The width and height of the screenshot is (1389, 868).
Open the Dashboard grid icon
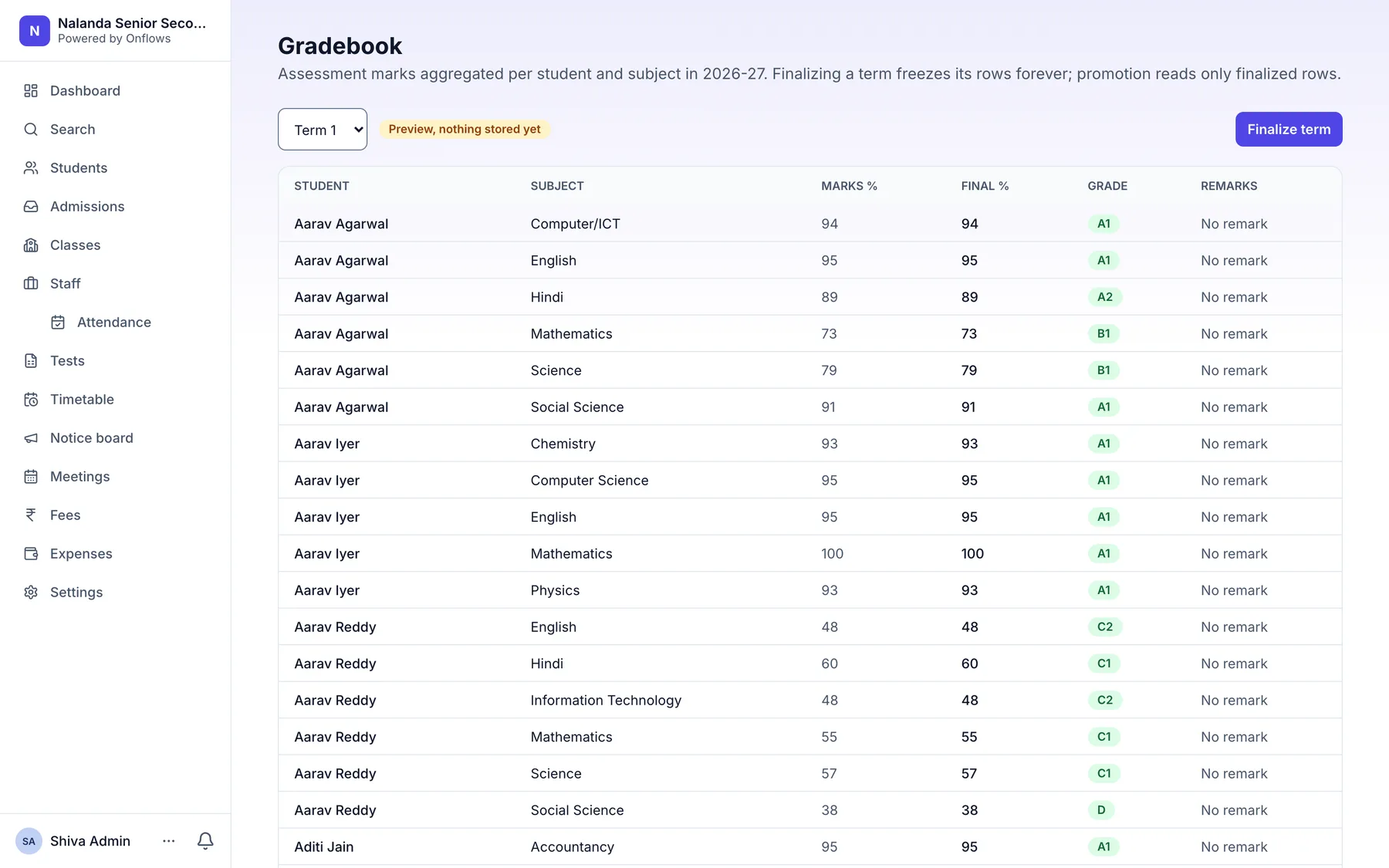pyautogui.click(x=31, y=91)
